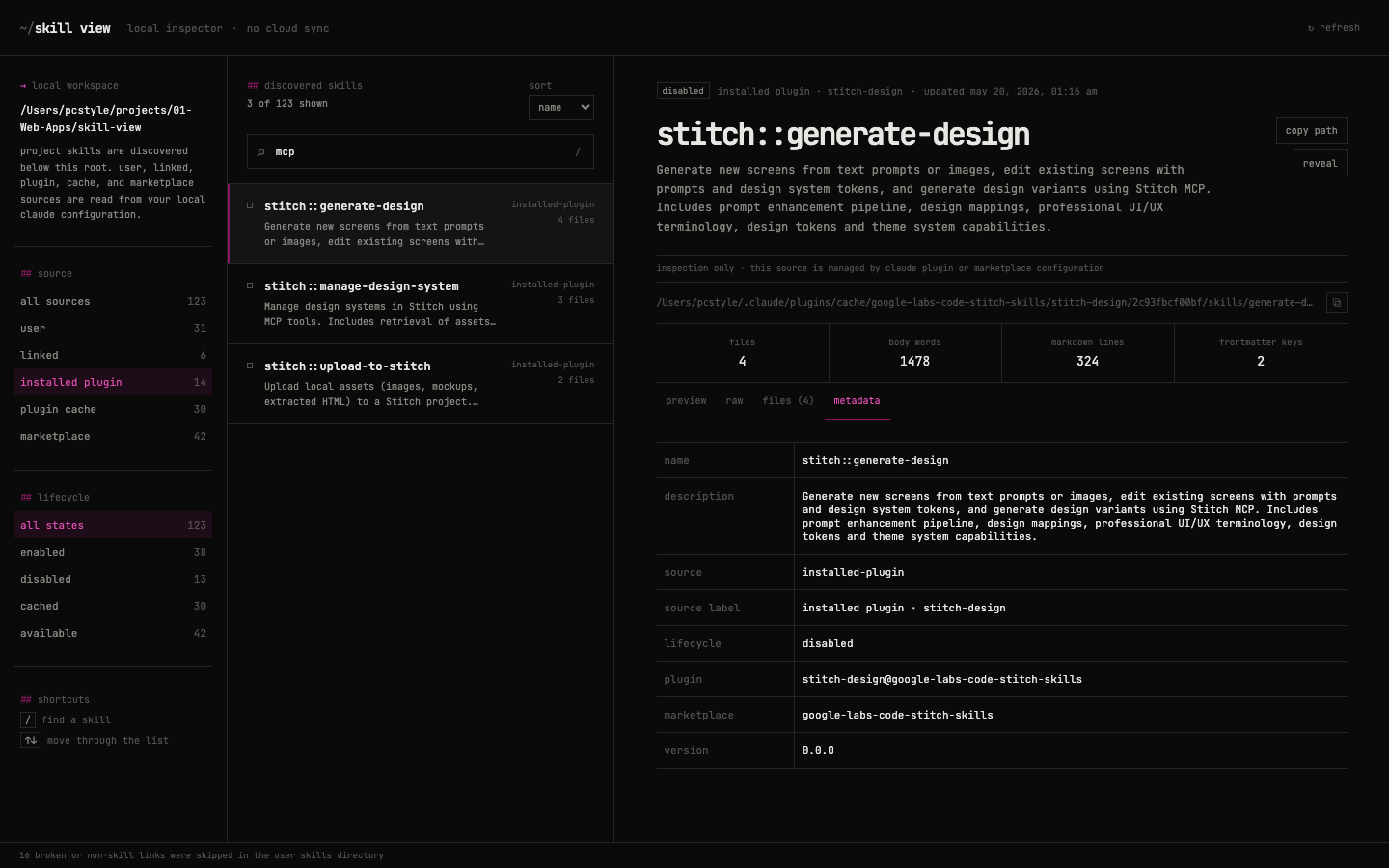Click the copy path button
1389x868 pixels.
click(x=1312, y=130)
